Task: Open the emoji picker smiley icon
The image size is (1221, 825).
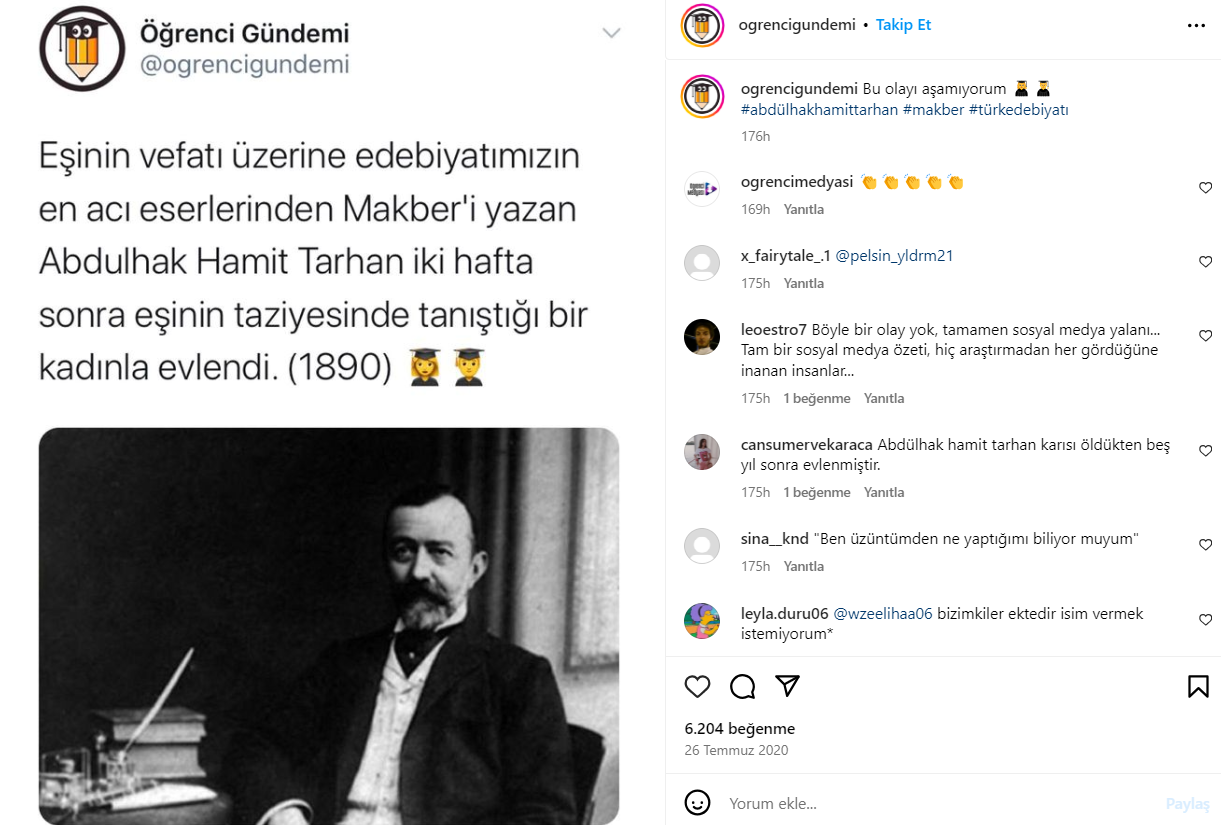Action: [698, 803]
